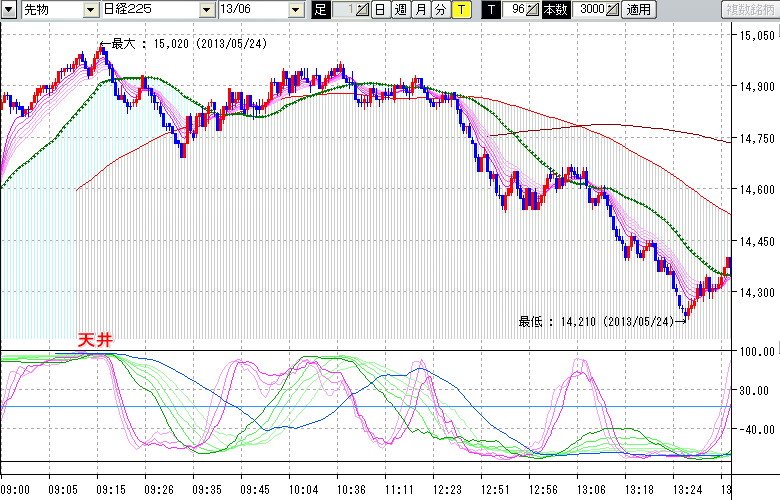
Task: Select the 分 minute timeframe button
Action: [x=440, y=10]
